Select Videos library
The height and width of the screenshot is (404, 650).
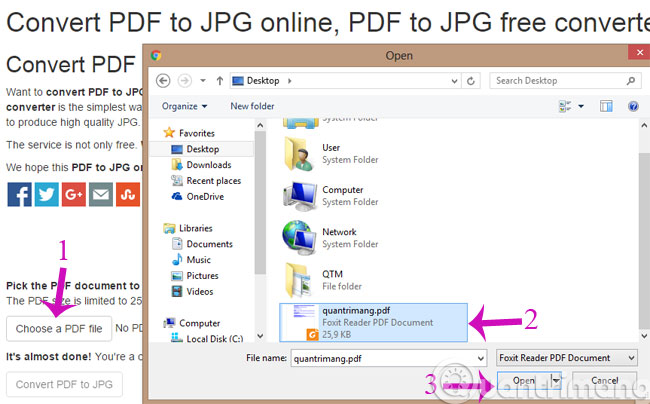[199, 291]
